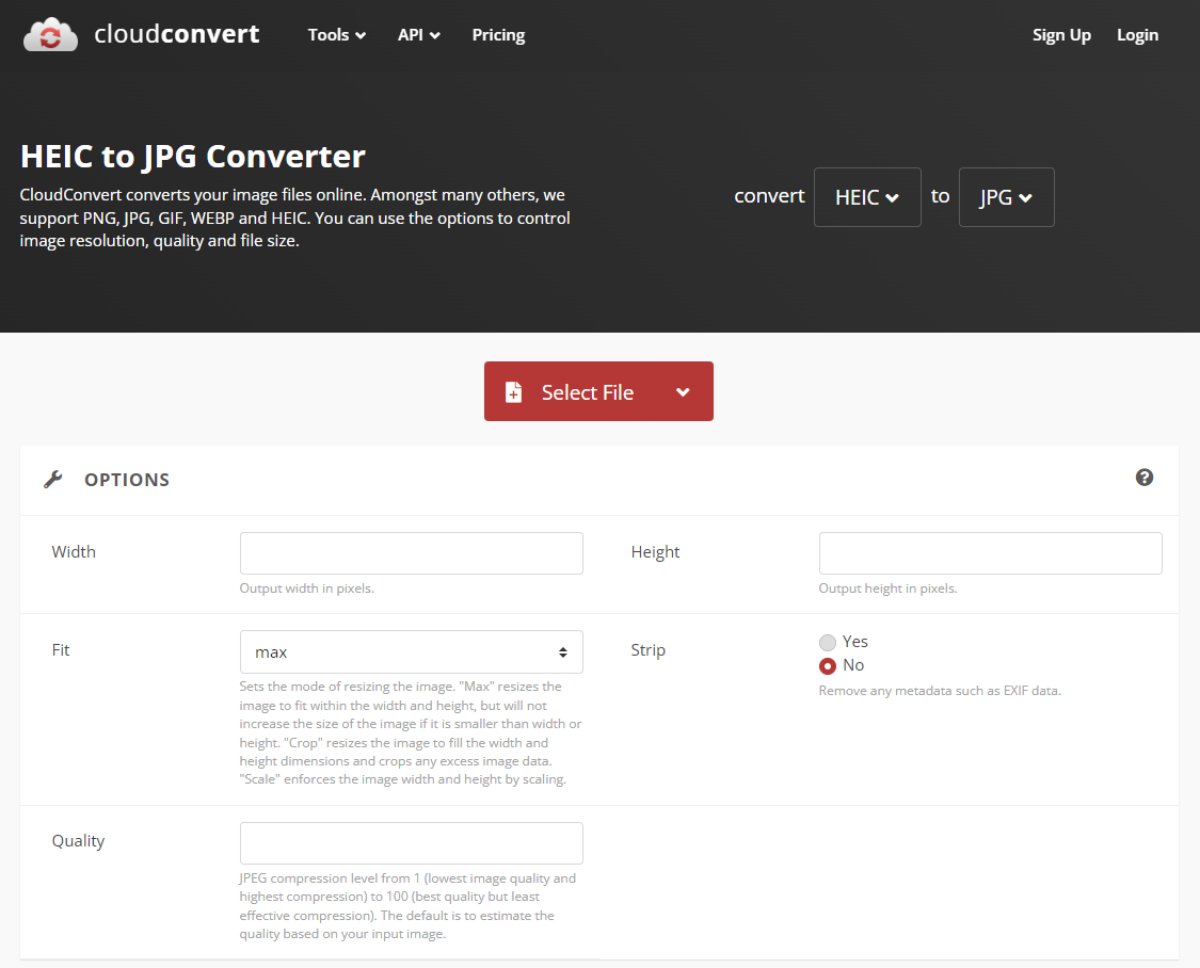The image size is (1200, 968).
Task: Click the Height input field
Action: pyautogui.click(x=989, y=553)
